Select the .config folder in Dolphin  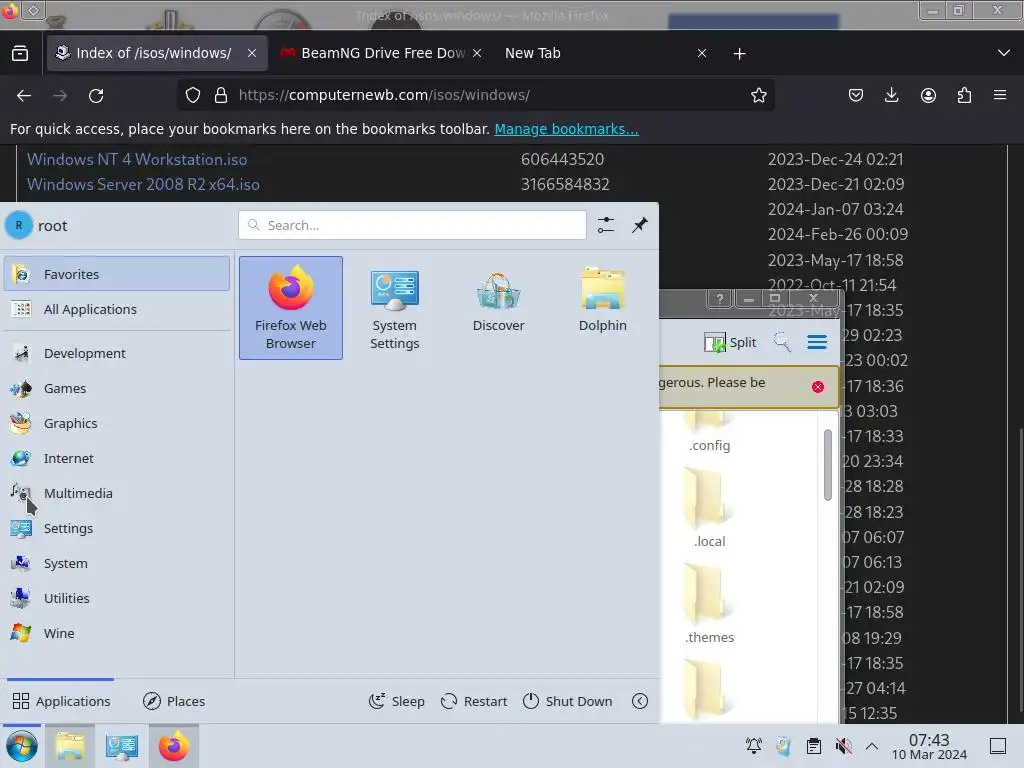tap(709, 431)
